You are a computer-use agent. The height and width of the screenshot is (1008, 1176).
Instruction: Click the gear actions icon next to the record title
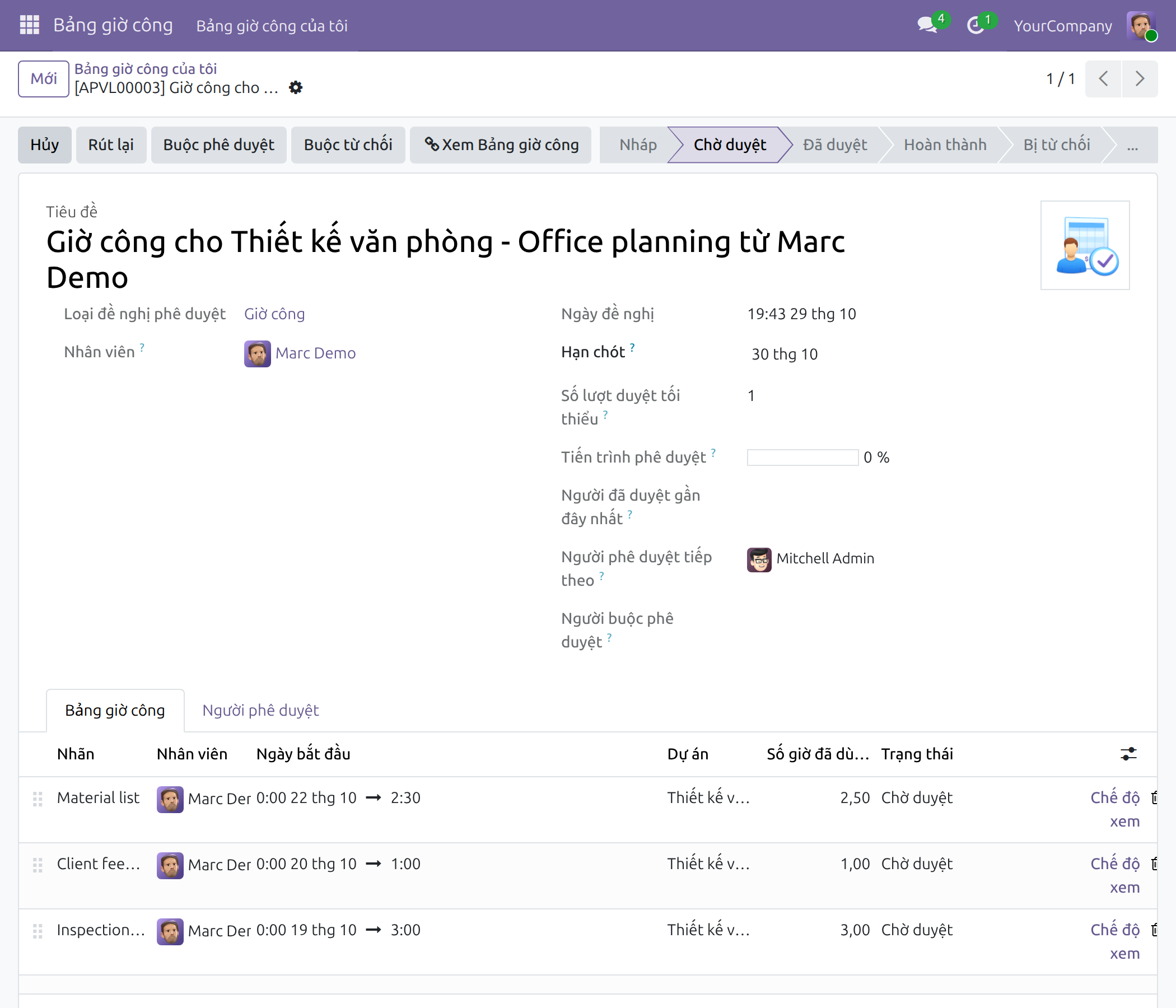(x=296, y=87)
